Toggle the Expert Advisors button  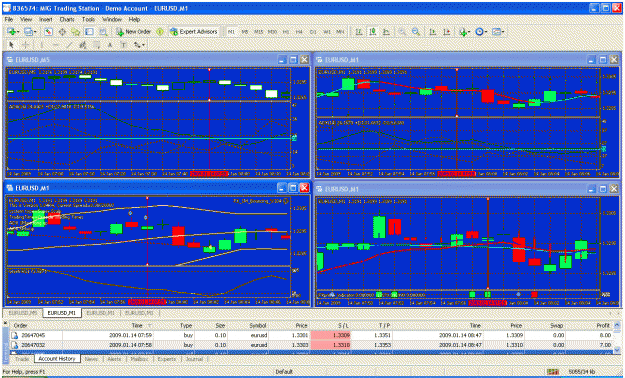[x=194, y=32]
